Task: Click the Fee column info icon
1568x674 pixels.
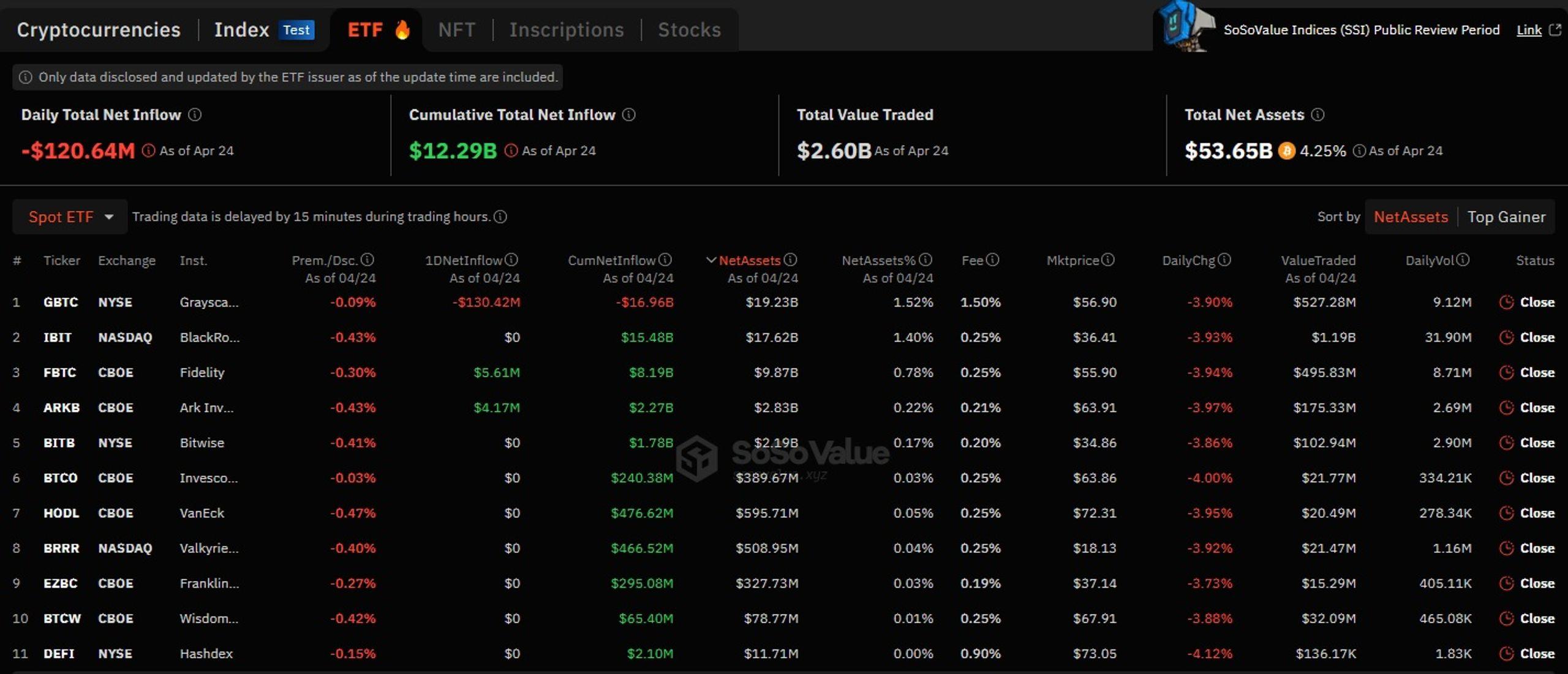Action: [x=993, y=260]
